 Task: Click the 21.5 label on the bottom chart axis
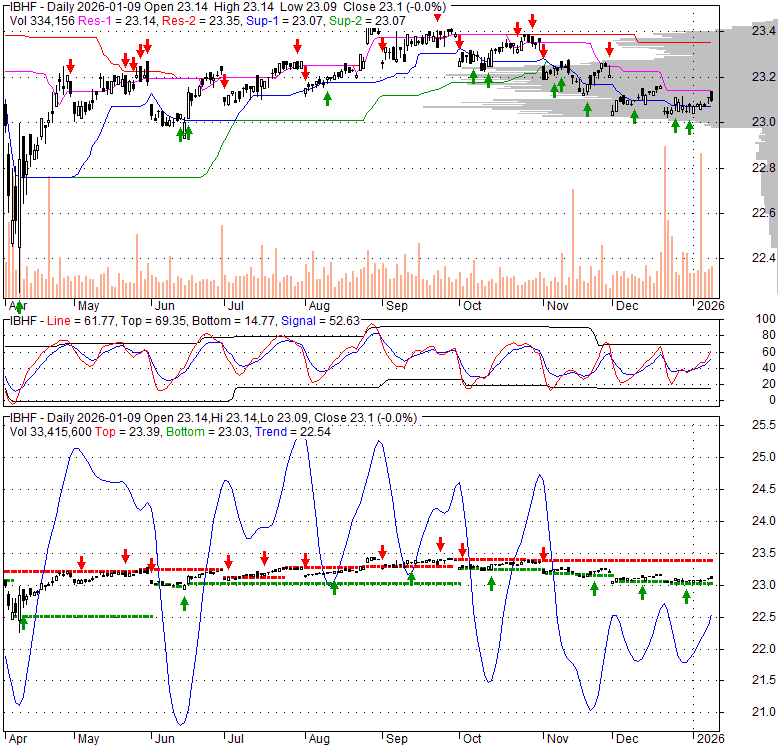(x=763, y=680)
